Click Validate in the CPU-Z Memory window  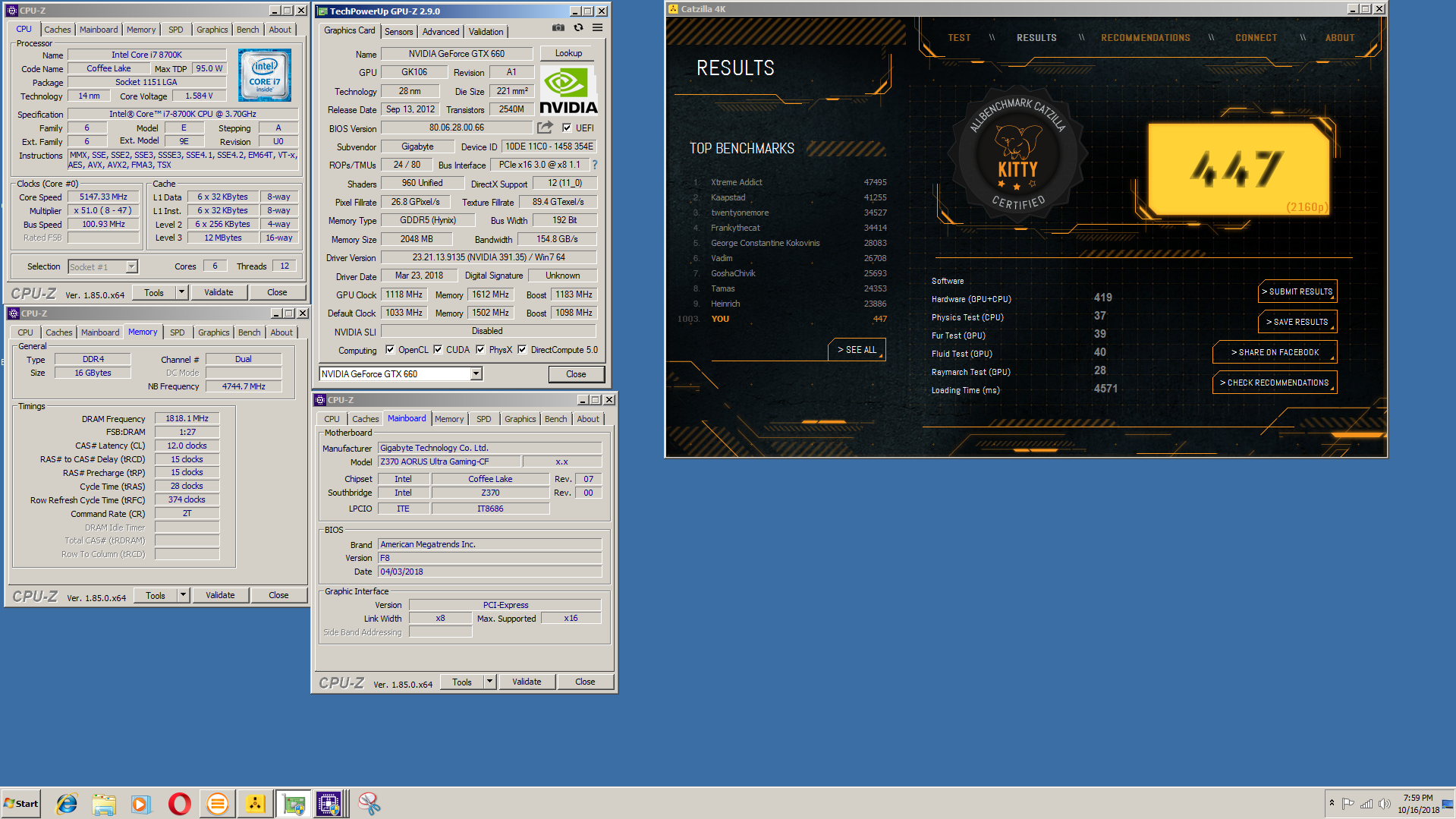tap(220, 595)
